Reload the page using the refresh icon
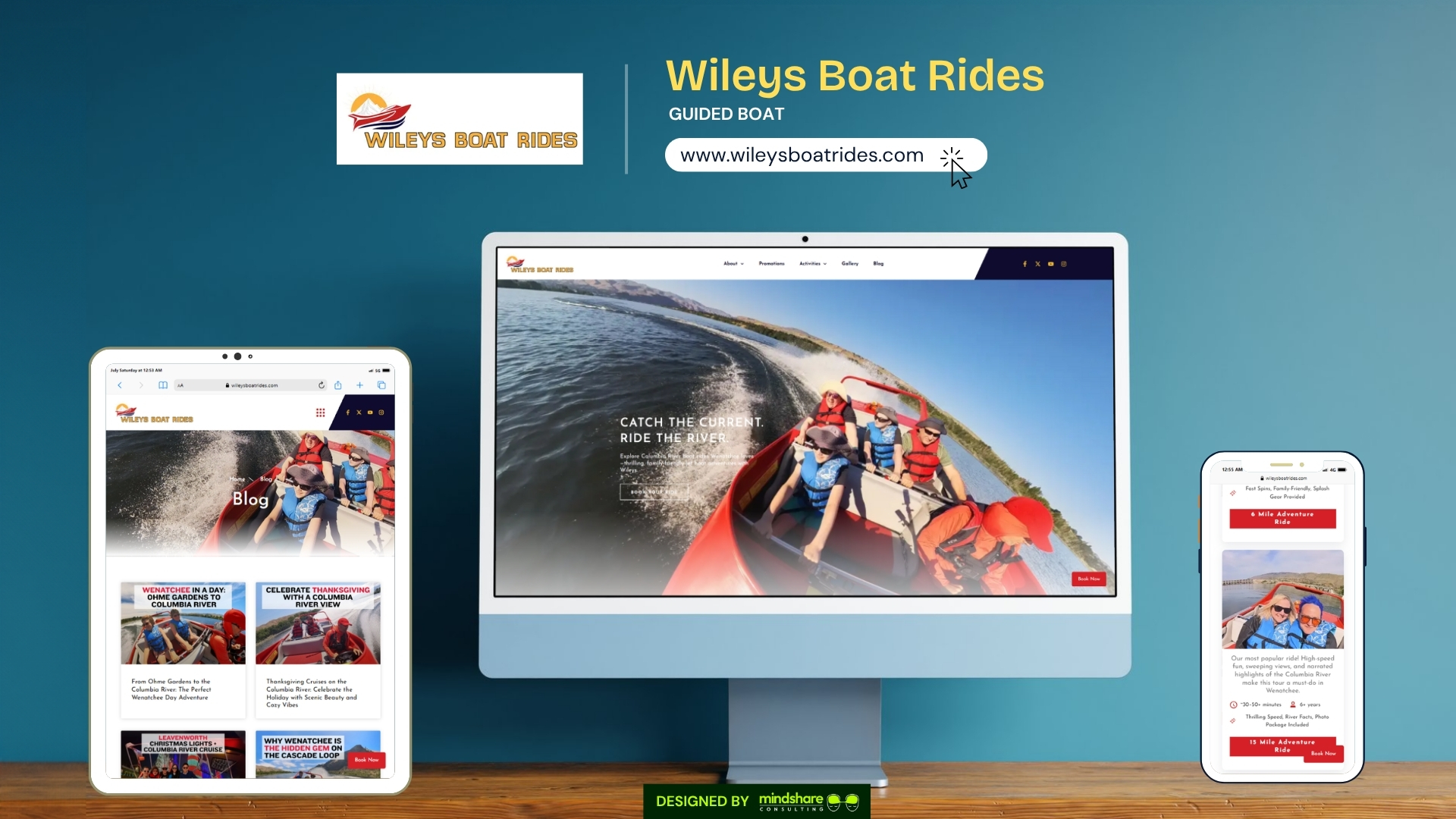The image size is (1456, 819). click(x=322, y=384)
